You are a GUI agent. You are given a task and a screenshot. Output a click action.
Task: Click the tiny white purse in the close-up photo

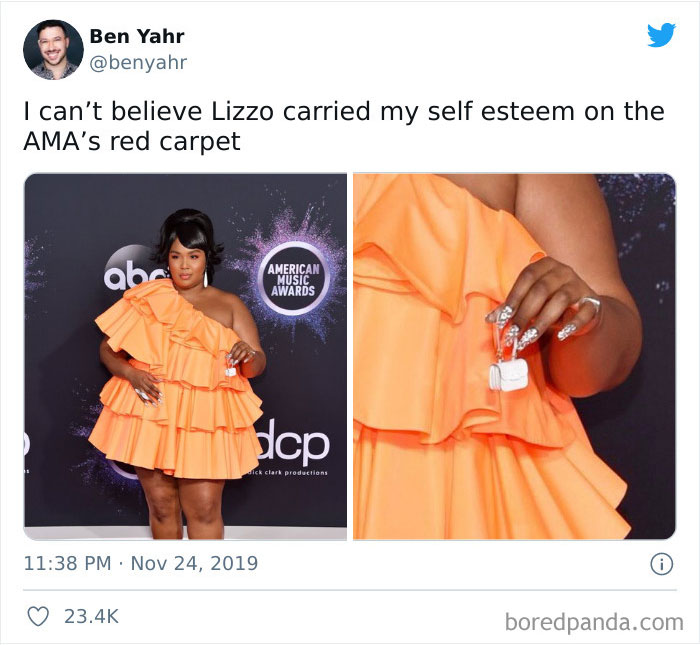[x=508, y=375]
